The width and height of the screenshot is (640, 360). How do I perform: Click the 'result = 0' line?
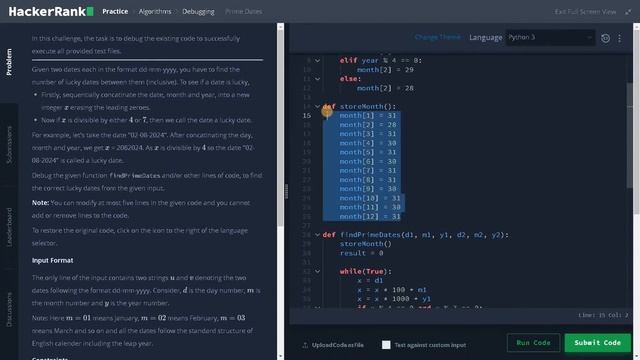click(x=361, y=253)
